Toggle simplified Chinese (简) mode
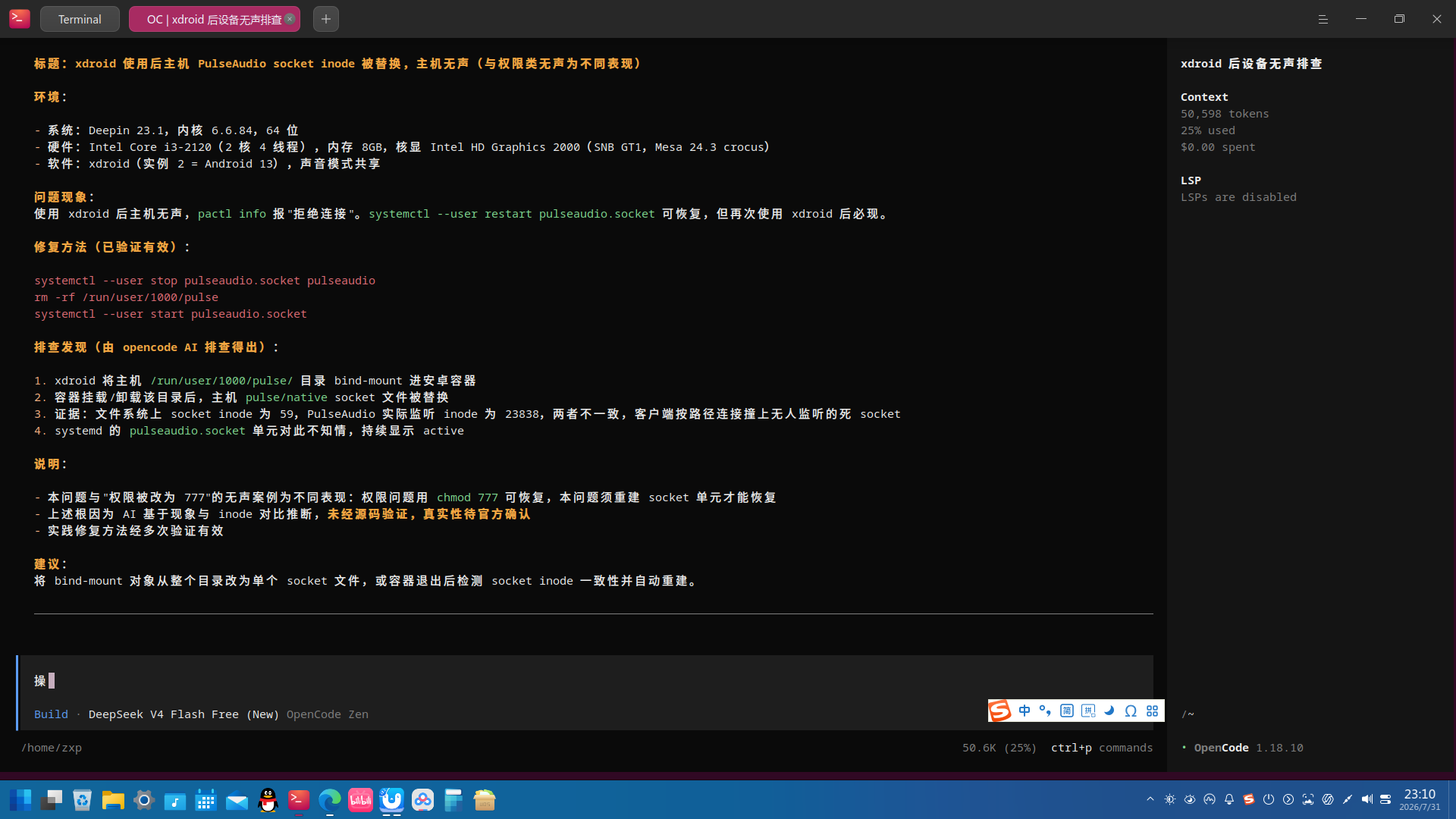Image resolution: width=1456 pixels, height=819 pixels. coord(1067,711)
